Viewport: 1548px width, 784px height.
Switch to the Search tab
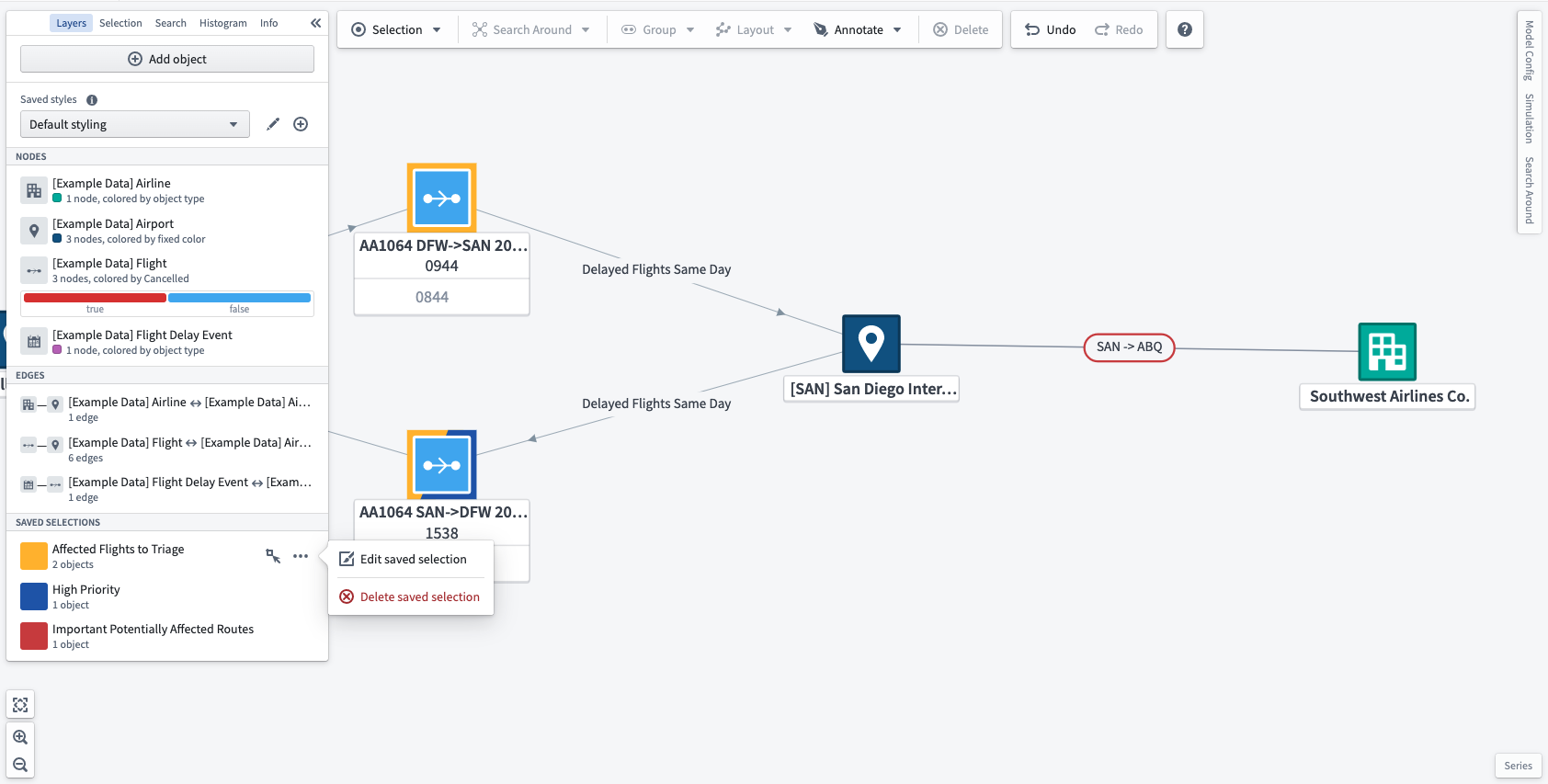[x=170, y=23]
